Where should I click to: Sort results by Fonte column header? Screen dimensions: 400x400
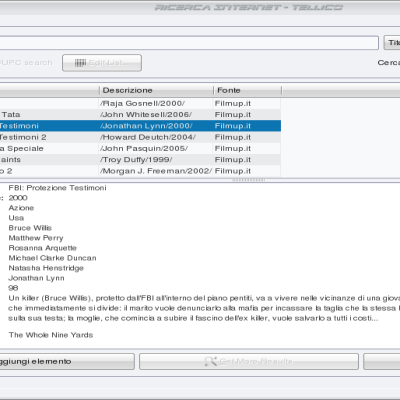[248, 90]
